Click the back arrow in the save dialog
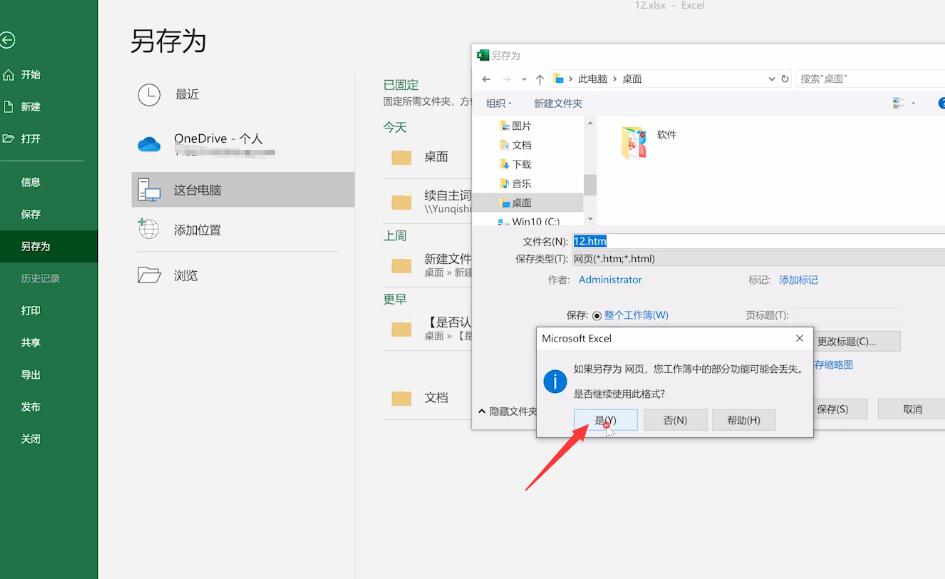Viewport: 945px width, 579px height. (x=486, y=79)
